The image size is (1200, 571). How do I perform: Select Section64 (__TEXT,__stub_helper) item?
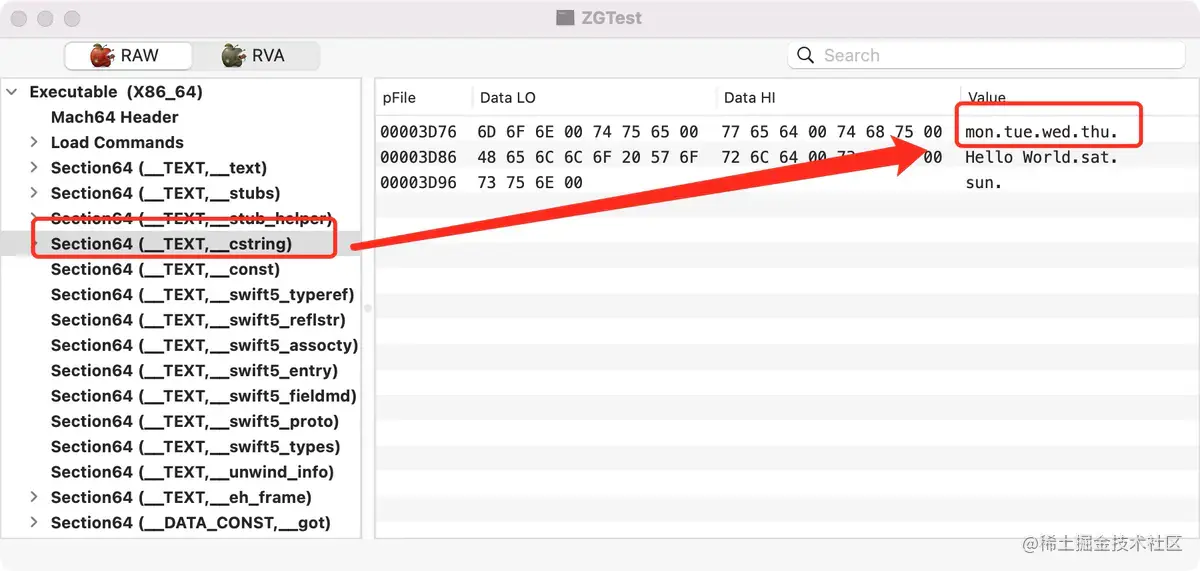coord(191,219)
